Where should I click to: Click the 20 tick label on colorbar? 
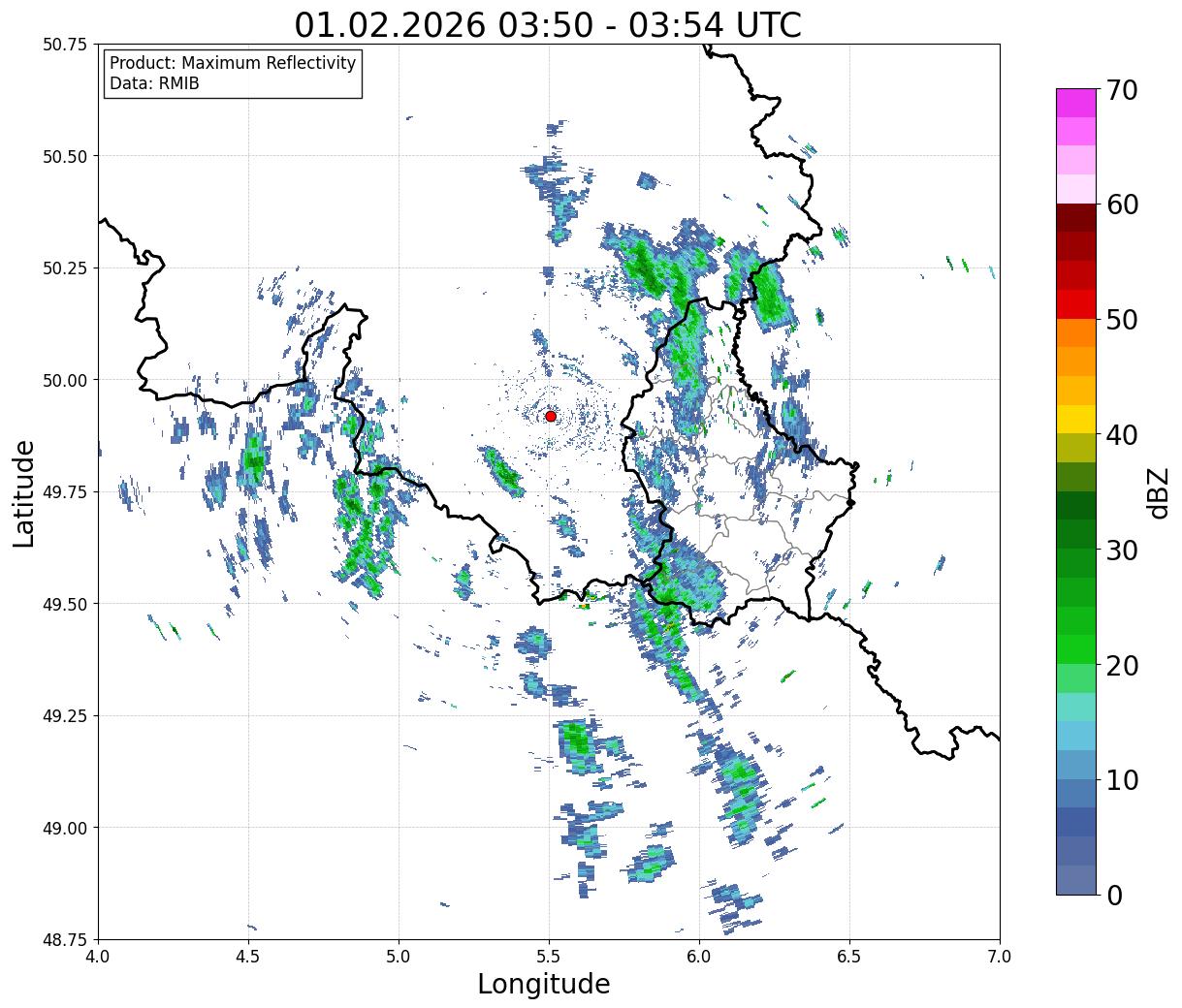(1123, 665)
